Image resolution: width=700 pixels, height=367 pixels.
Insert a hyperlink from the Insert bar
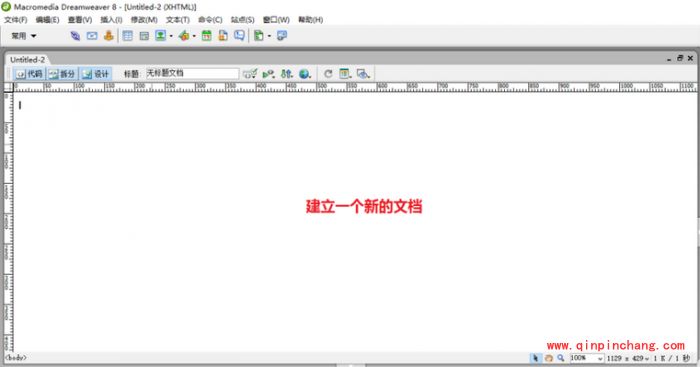[75, 36]
